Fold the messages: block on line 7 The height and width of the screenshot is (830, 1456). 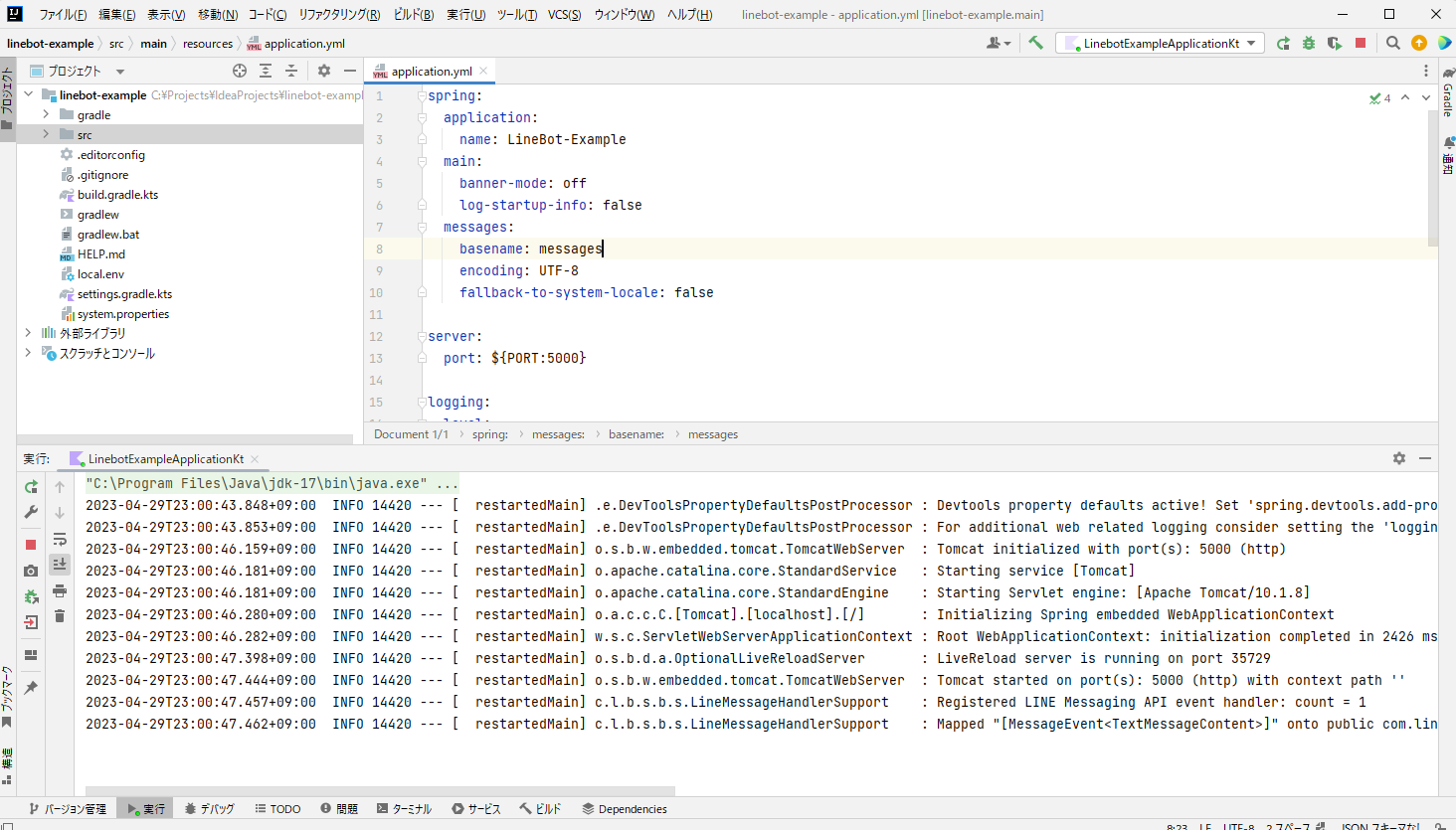[x=422, y=227]
